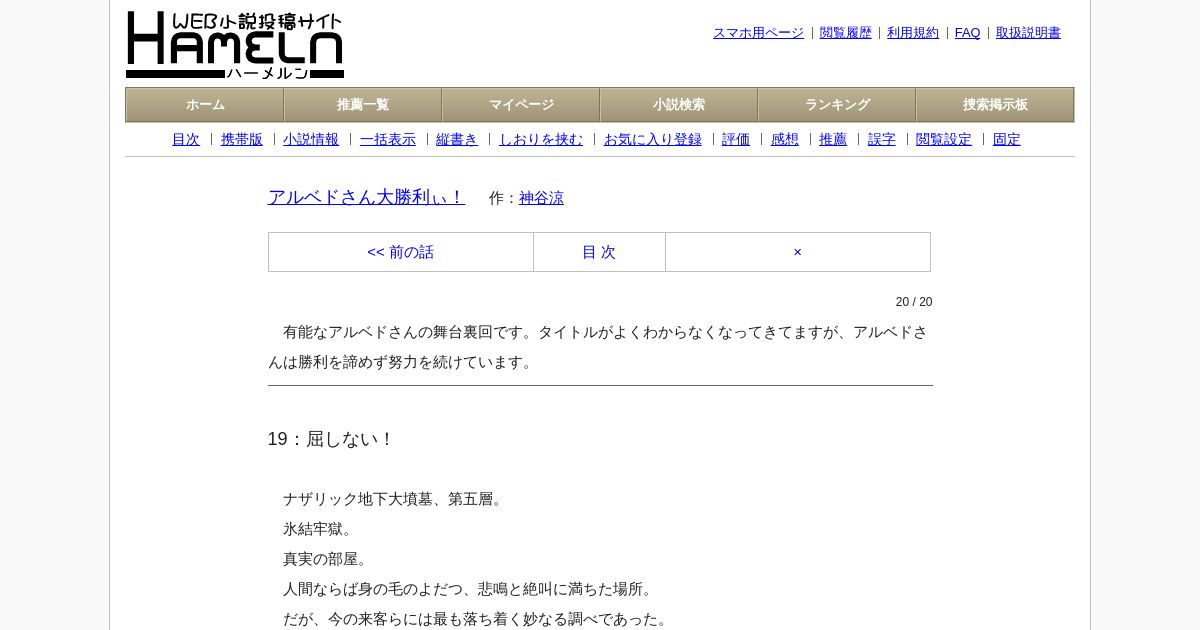Image resolution: width=1200 pixels, height=630 pixels.
Task: Open マイページ navigation tab
Action: pos(521,105)
